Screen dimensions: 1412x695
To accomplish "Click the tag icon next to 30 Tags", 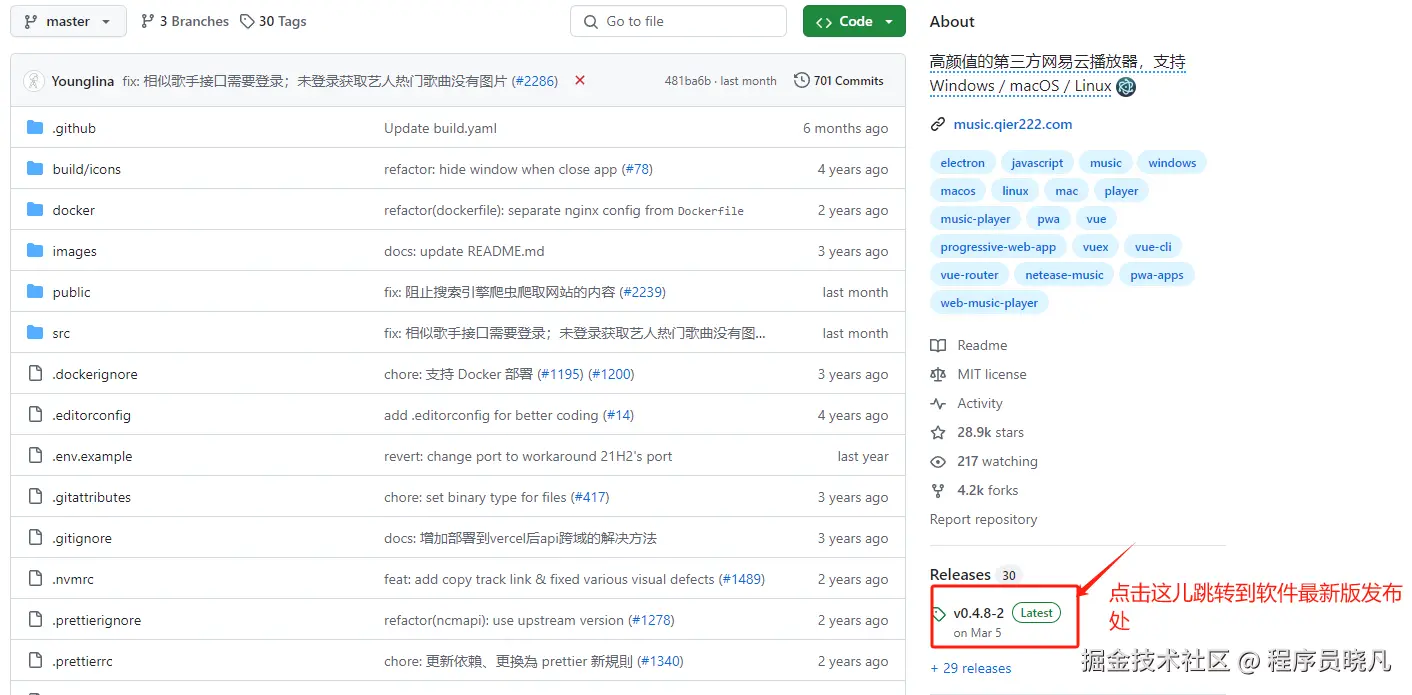I will pos(247,21).
